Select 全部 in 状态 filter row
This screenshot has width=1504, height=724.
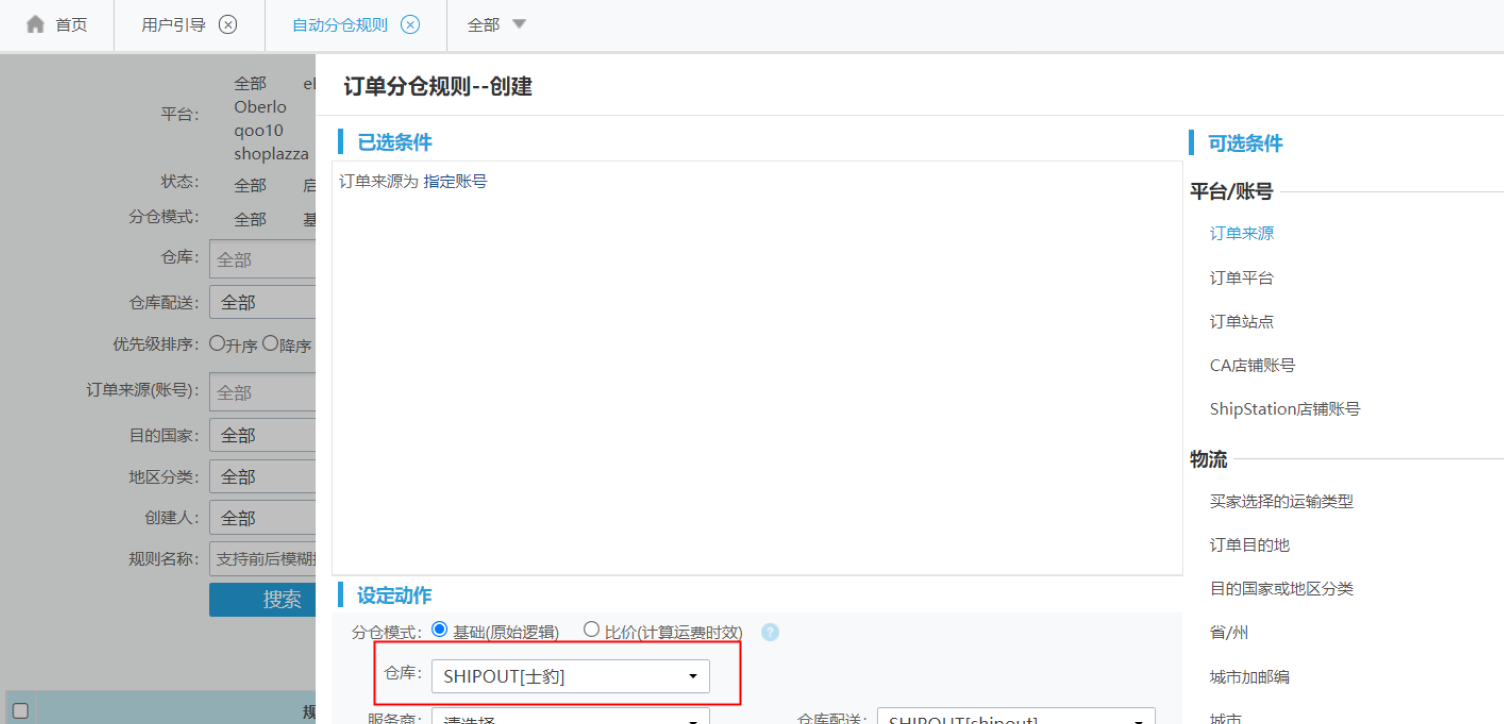[250, 186]
